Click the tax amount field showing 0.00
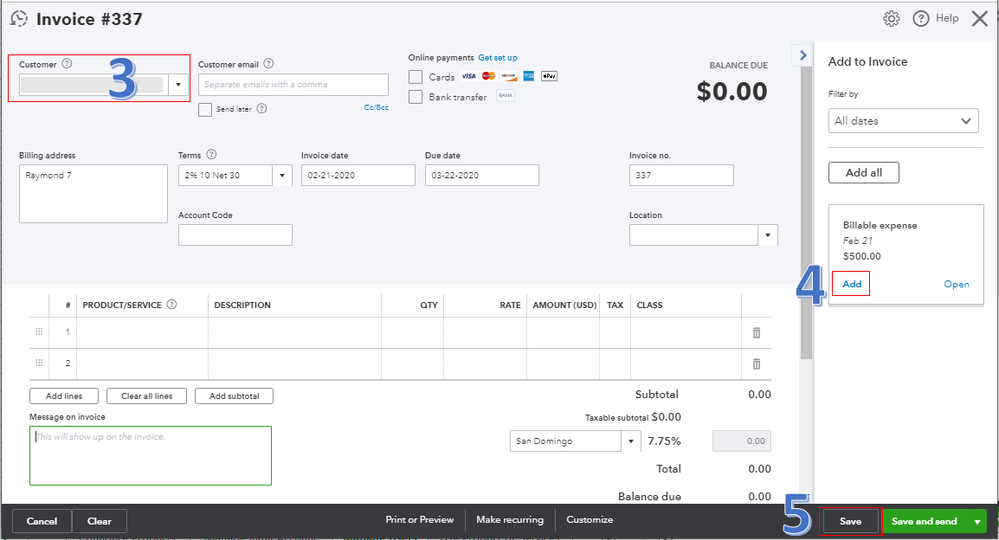999x540 pixels. pyautogui.click(x=742, y=441)
